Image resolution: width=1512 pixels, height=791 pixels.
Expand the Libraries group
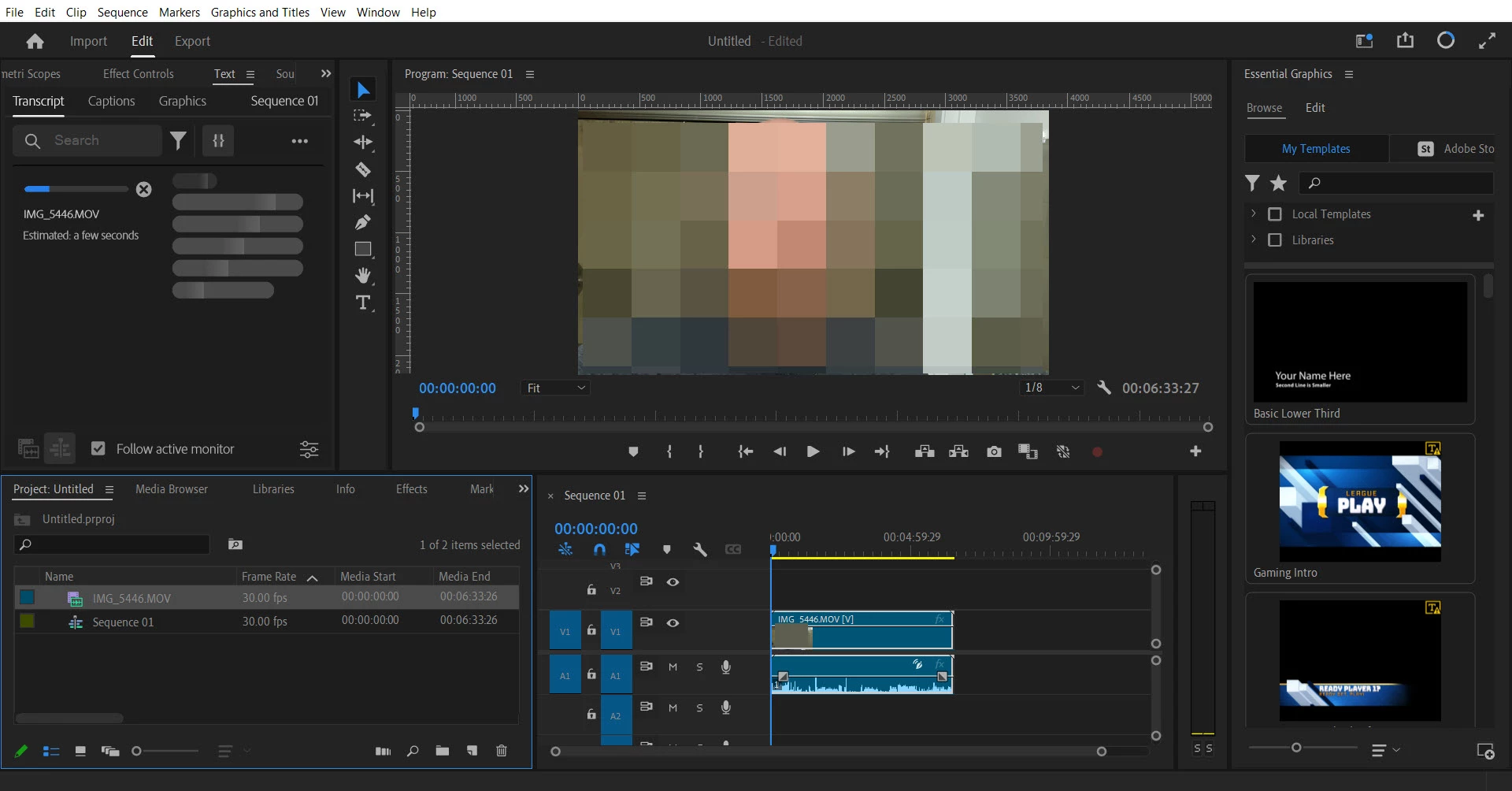point(1253,239)
